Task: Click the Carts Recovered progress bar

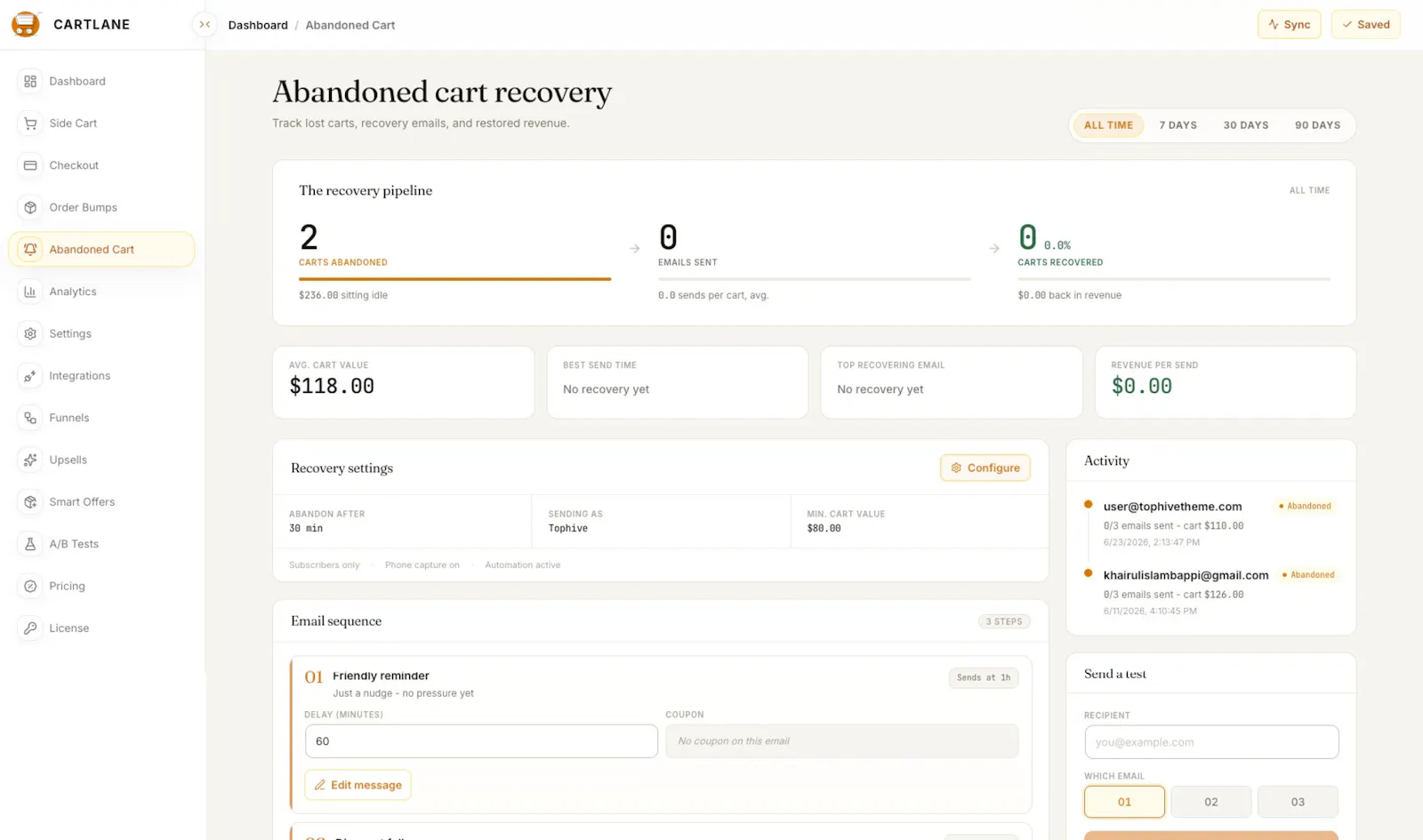Action: click(1174, 279)
